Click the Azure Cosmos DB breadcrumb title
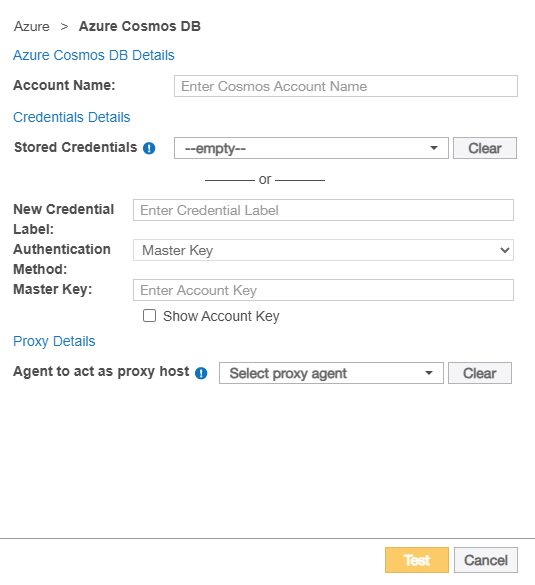The width and height of the screenshot is (535, 585). pos(140,26)
